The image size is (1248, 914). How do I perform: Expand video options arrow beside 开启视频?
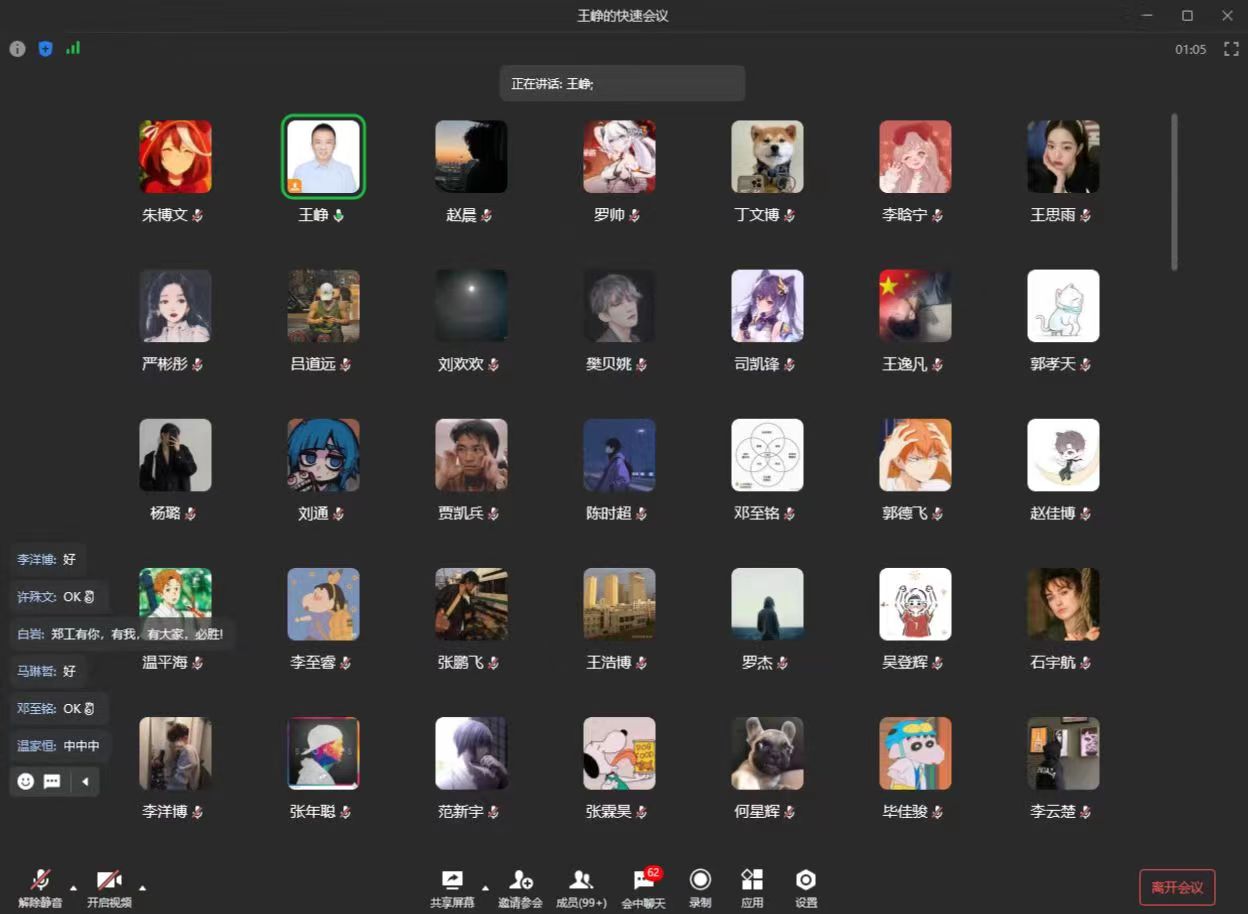pos(142,887)
